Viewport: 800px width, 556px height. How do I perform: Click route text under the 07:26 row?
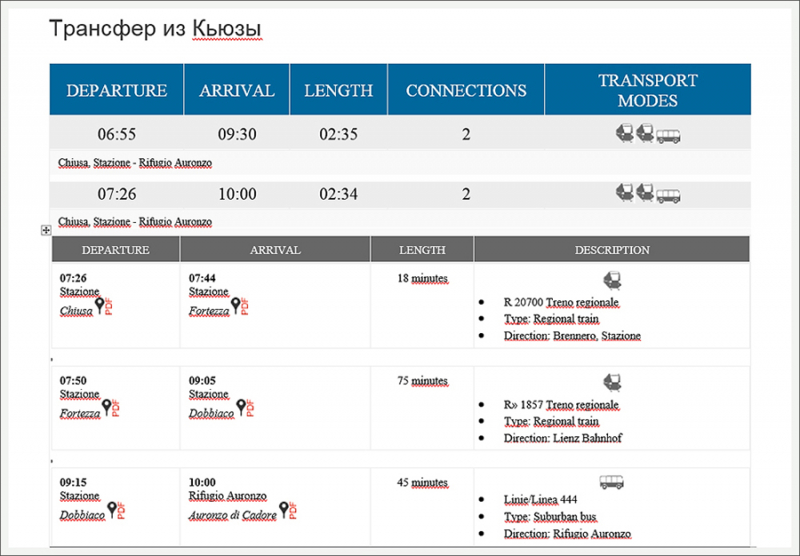click(x=135, y=222)
